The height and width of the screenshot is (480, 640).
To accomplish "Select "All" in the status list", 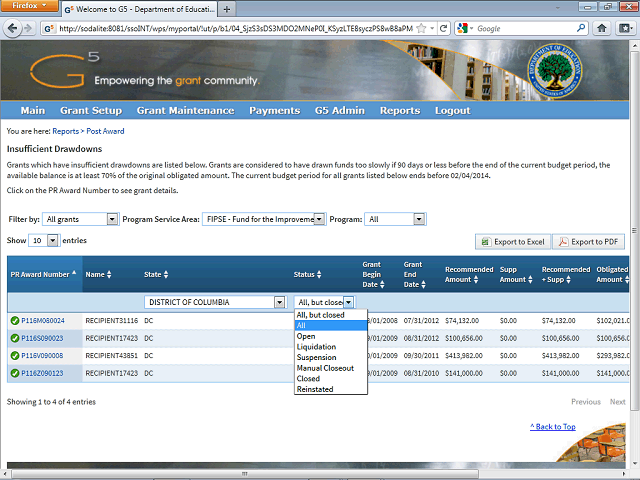I will pyautogui.click(x=331, y=326).
